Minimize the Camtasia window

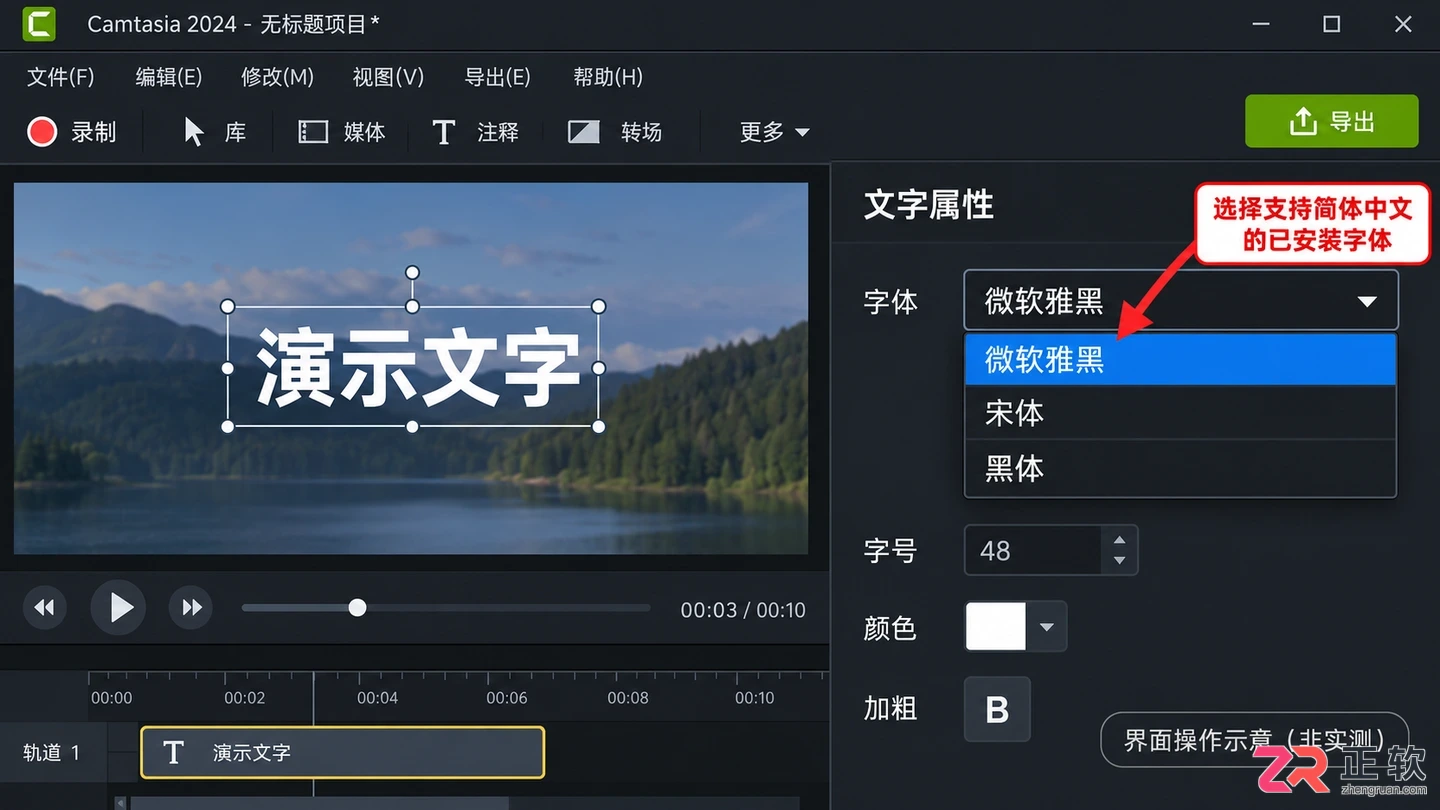click(1260, 24)
